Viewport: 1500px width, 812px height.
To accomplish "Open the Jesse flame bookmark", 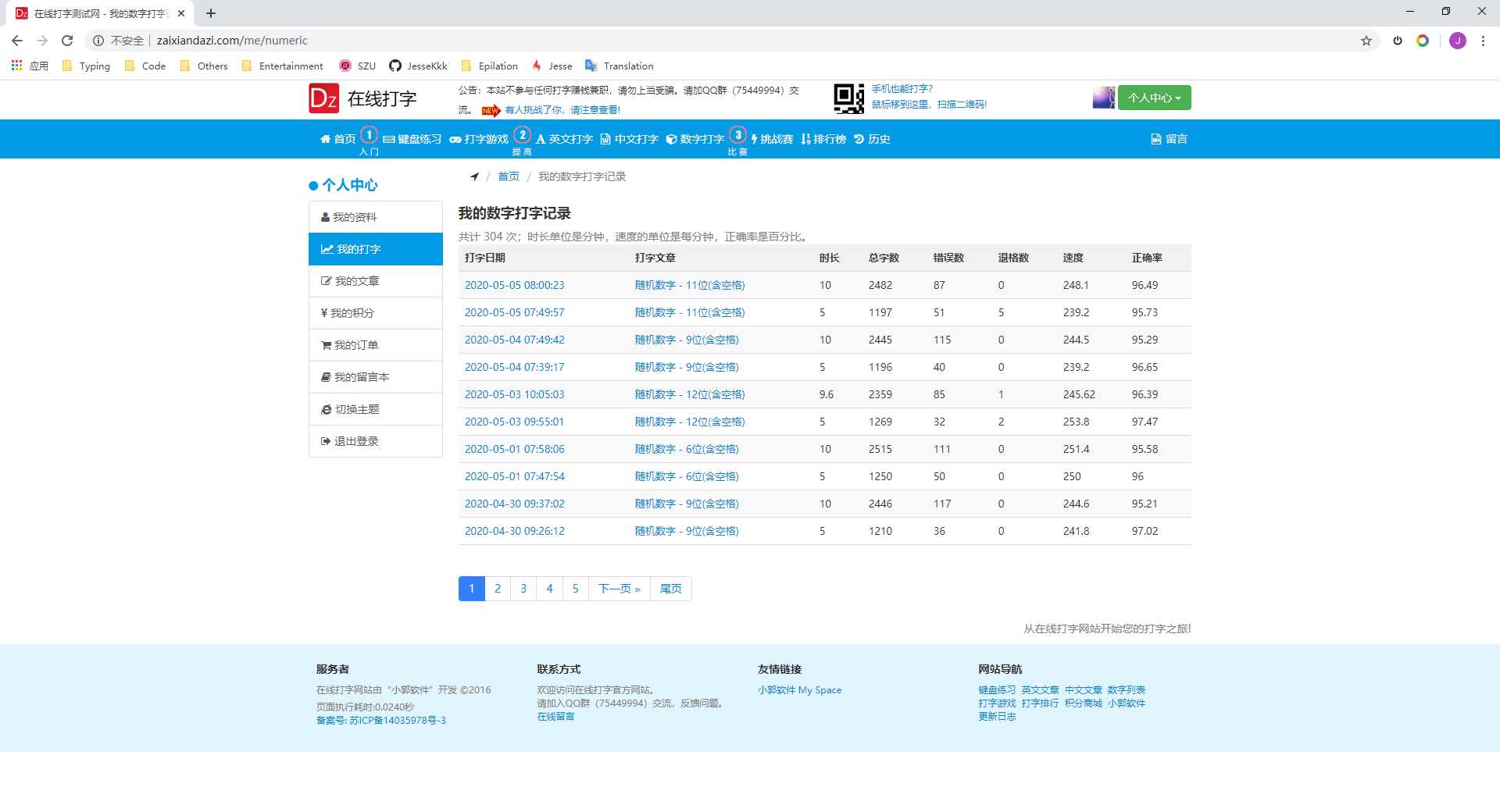I will tap(552, 66).
